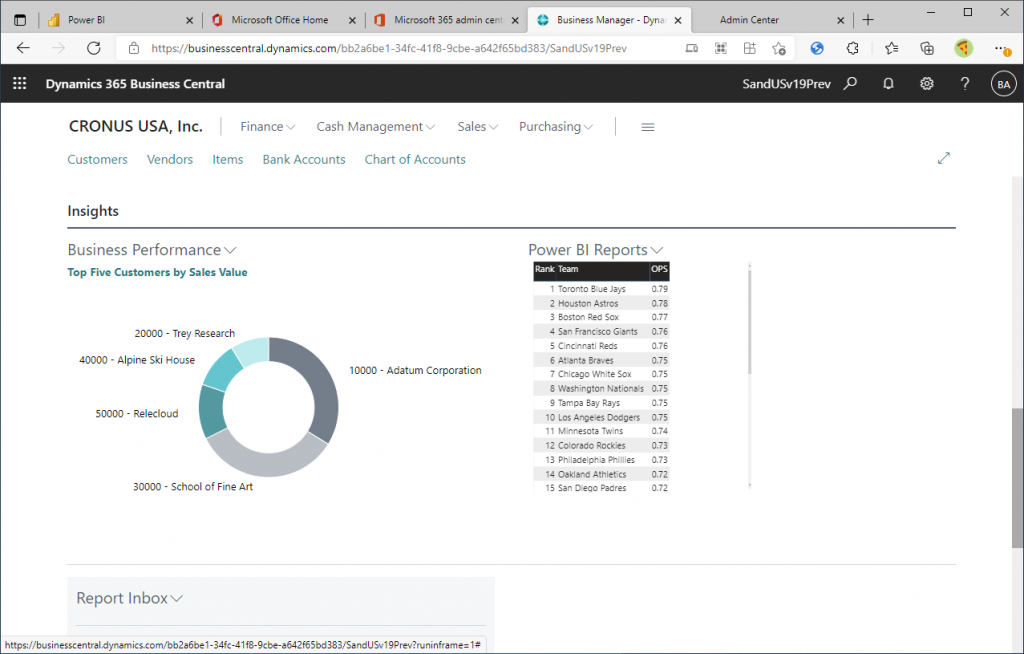The height and width of the screenshot is (654, 1024).
Task: Click the CRONUS USA, Inc. company name
Action: (x=136, y=126)
